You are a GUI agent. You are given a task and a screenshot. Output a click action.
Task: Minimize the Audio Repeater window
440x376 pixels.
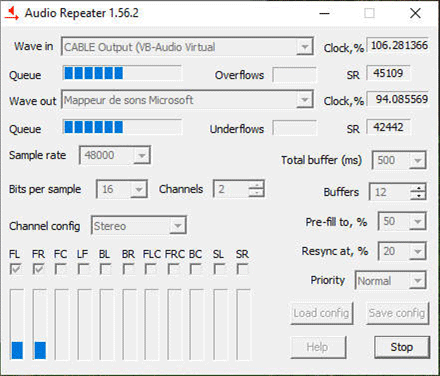pos(324,13)
